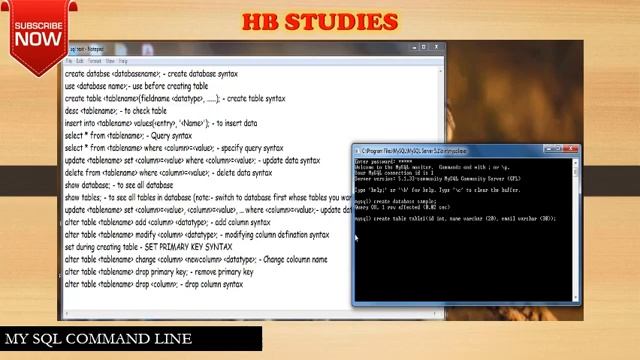Screen dimensions: 640x360
Task: Click the 'create databse <databasename>' line in Notepad
Action: (151, 74)
